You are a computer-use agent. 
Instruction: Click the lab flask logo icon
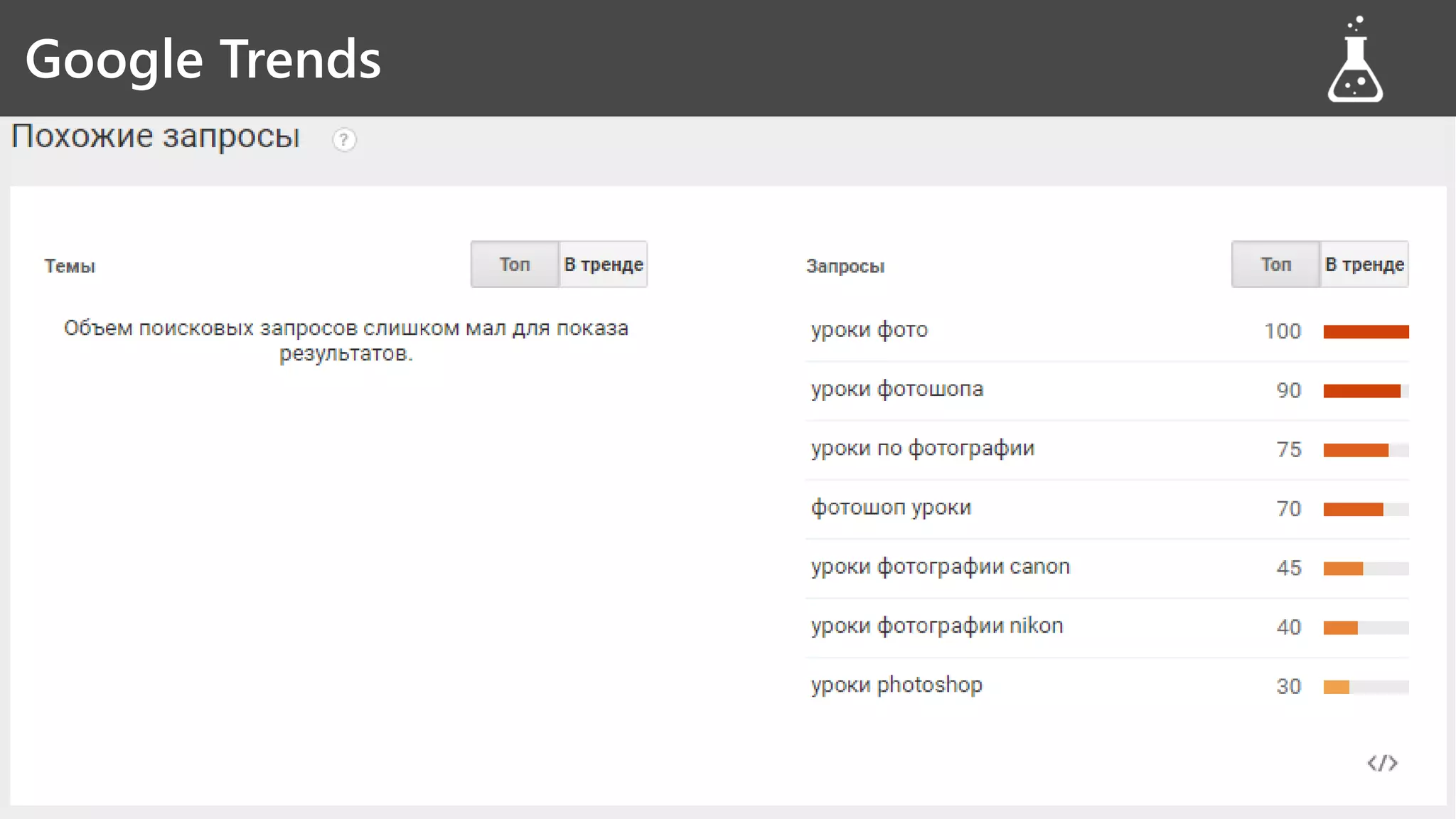click(x=1355, y=60)
